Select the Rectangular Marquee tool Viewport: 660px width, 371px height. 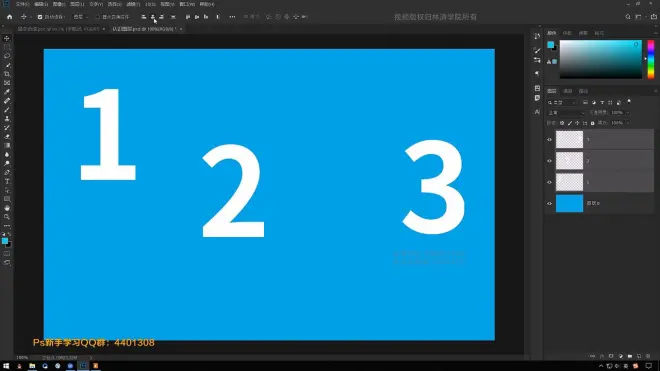[x=7, y=47]
